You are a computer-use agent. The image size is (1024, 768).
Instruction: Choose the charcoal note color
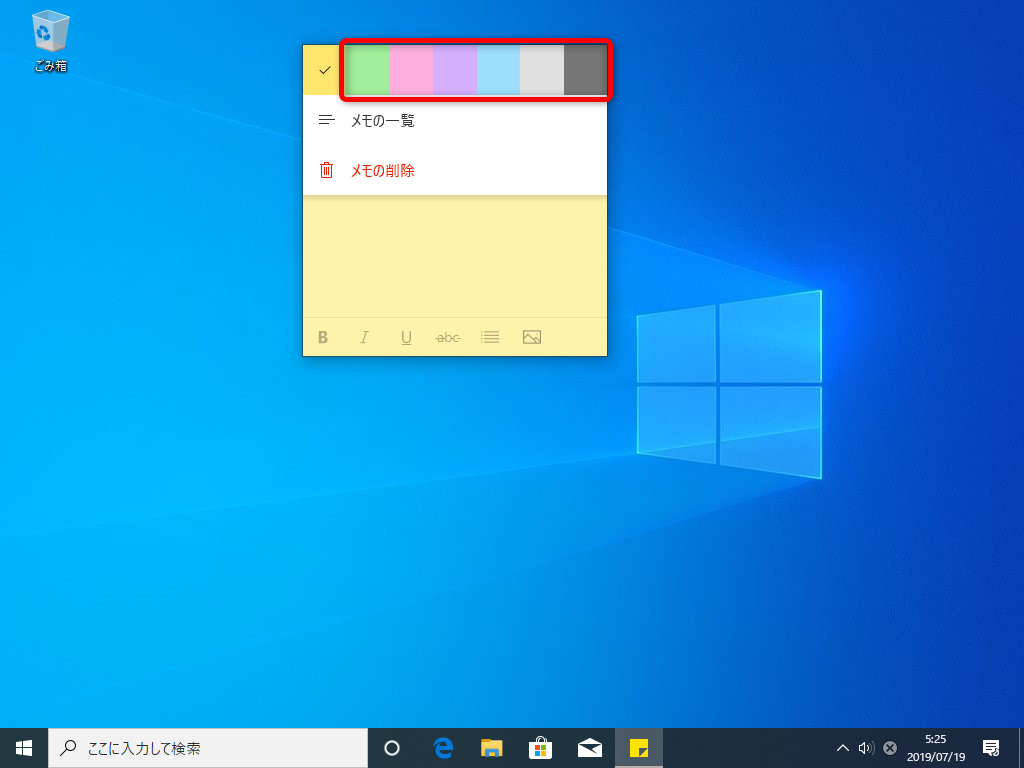586,70
